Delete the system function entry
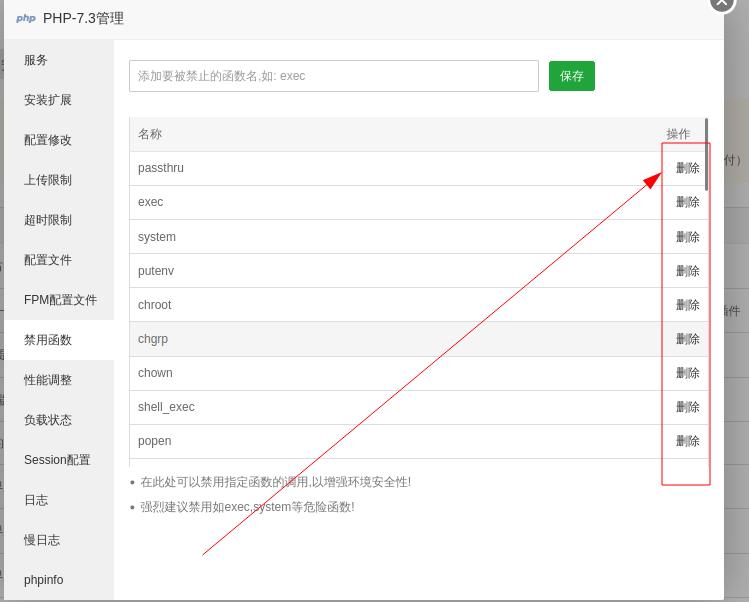Image resolution: width=749 pixels, height=602 pixels. tap(687, 237)
